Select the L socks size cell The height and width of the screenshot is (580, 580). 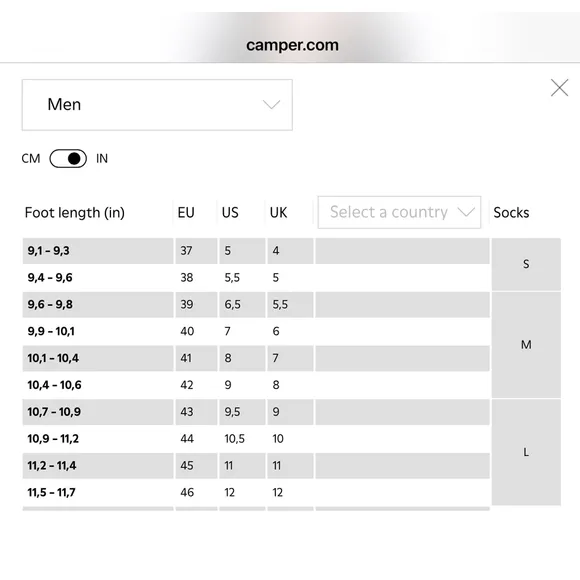click(526, 452)
